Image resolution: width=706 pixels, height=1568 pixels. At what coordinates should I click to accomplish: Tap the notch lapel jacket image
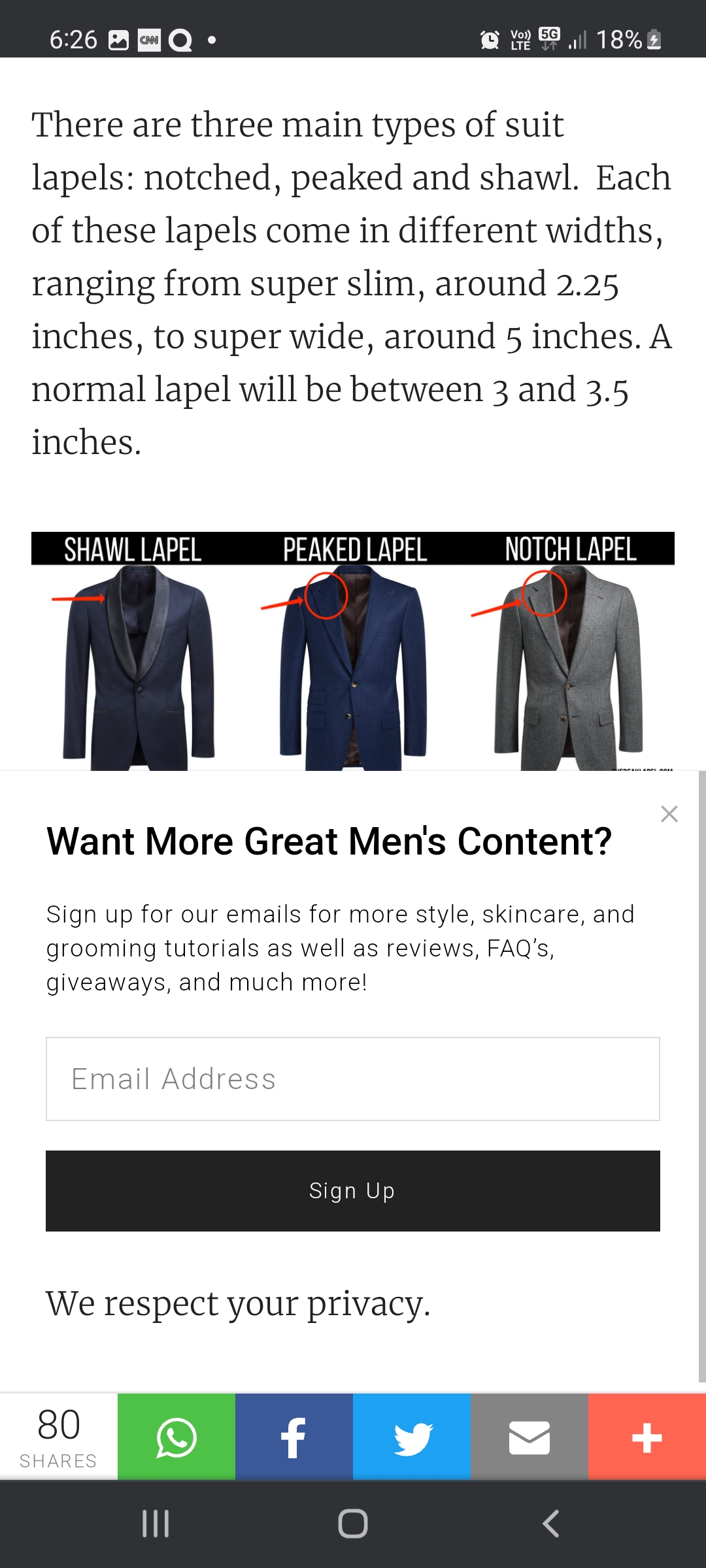pyautogui.click(x=568, y=668)
